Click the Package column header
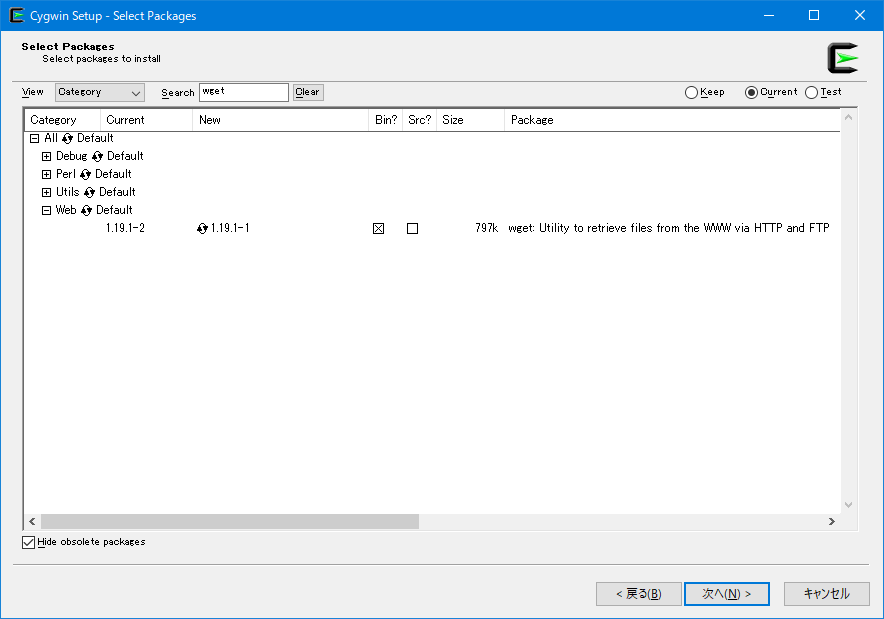This screenshot has width=884, height=619. (532, 120)
